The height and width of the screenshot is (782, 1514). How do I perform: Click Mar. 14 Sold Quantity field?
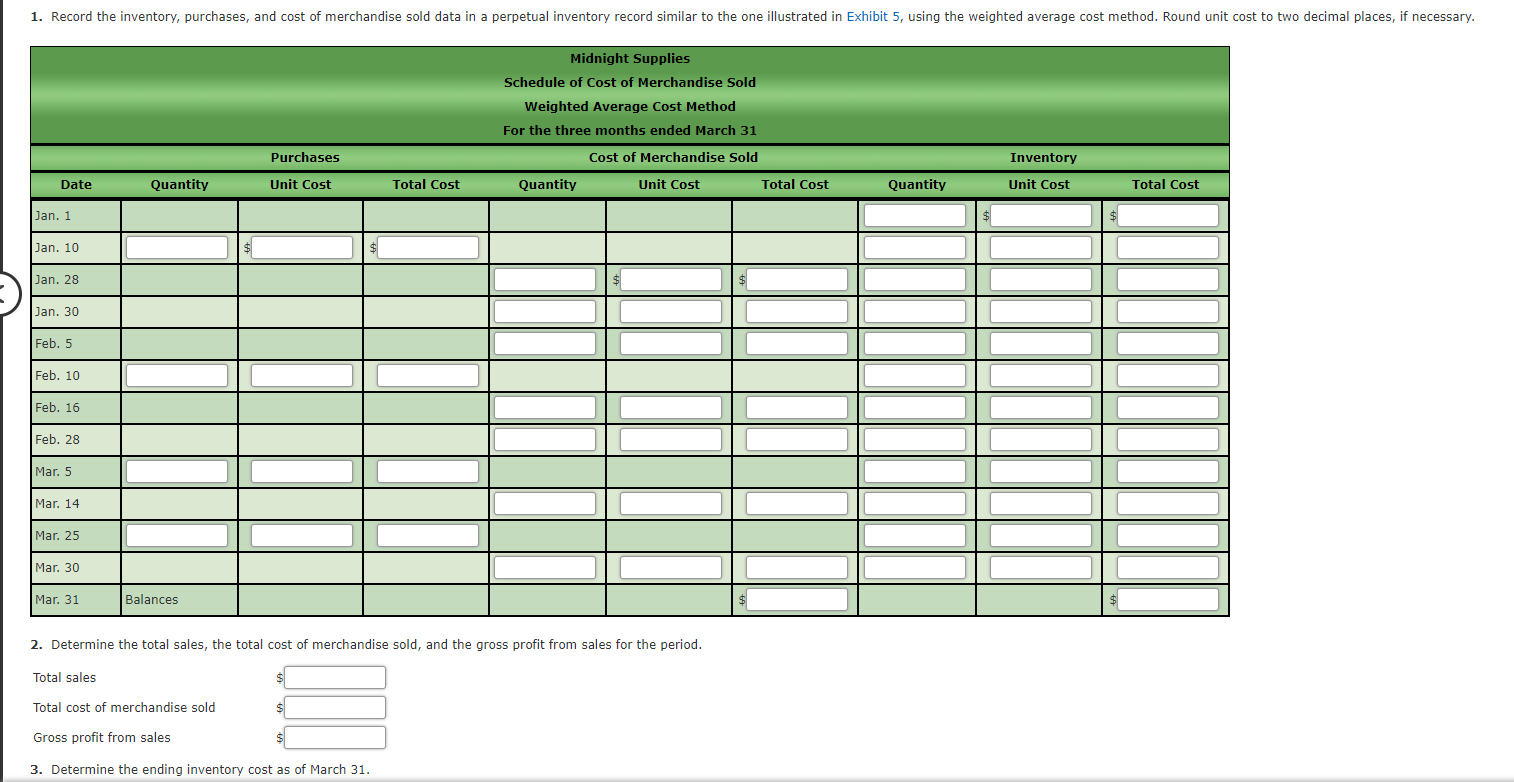tap(545, 503)
